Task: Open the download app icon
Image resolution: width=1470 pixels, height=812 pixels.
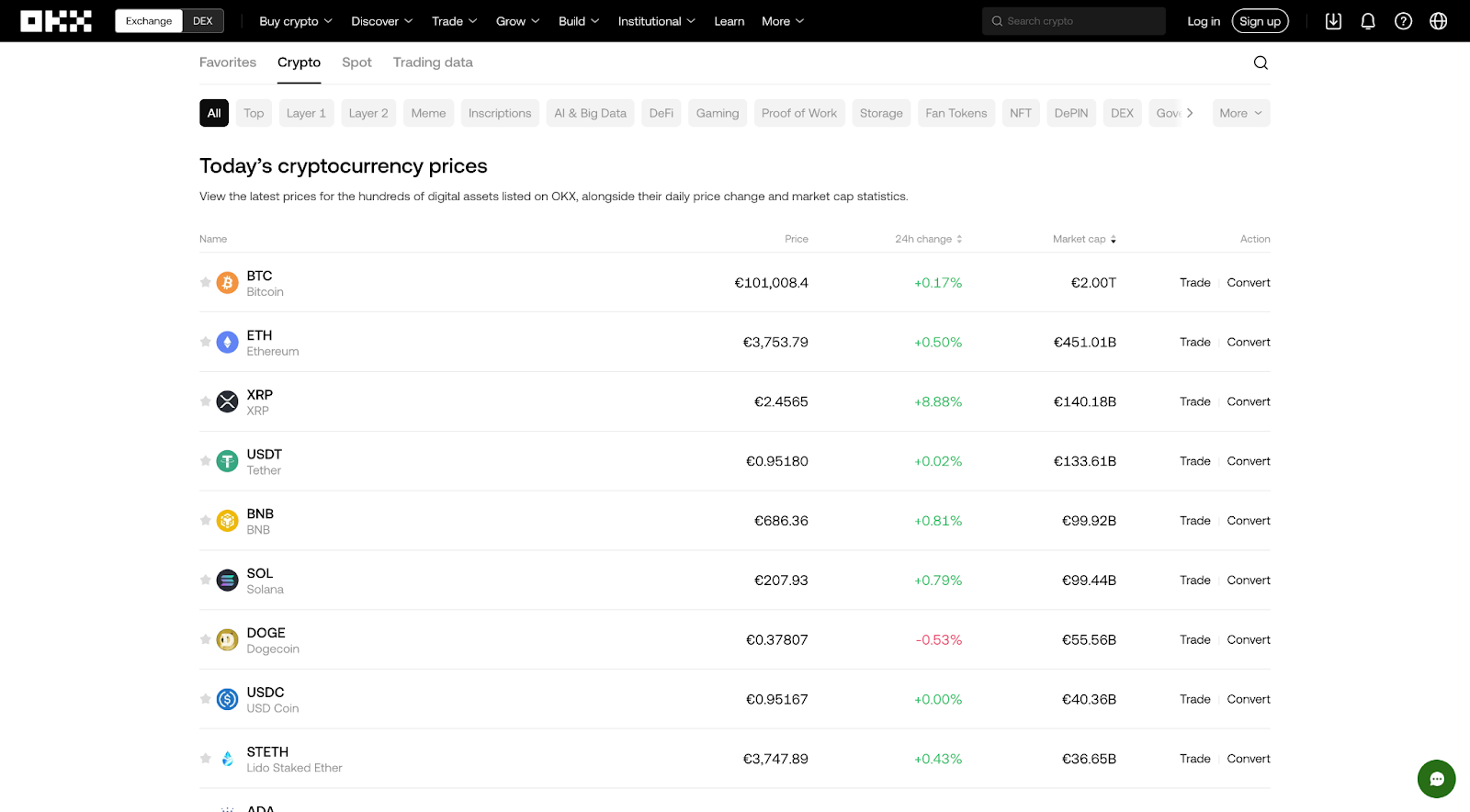Action: (1333, 21)
